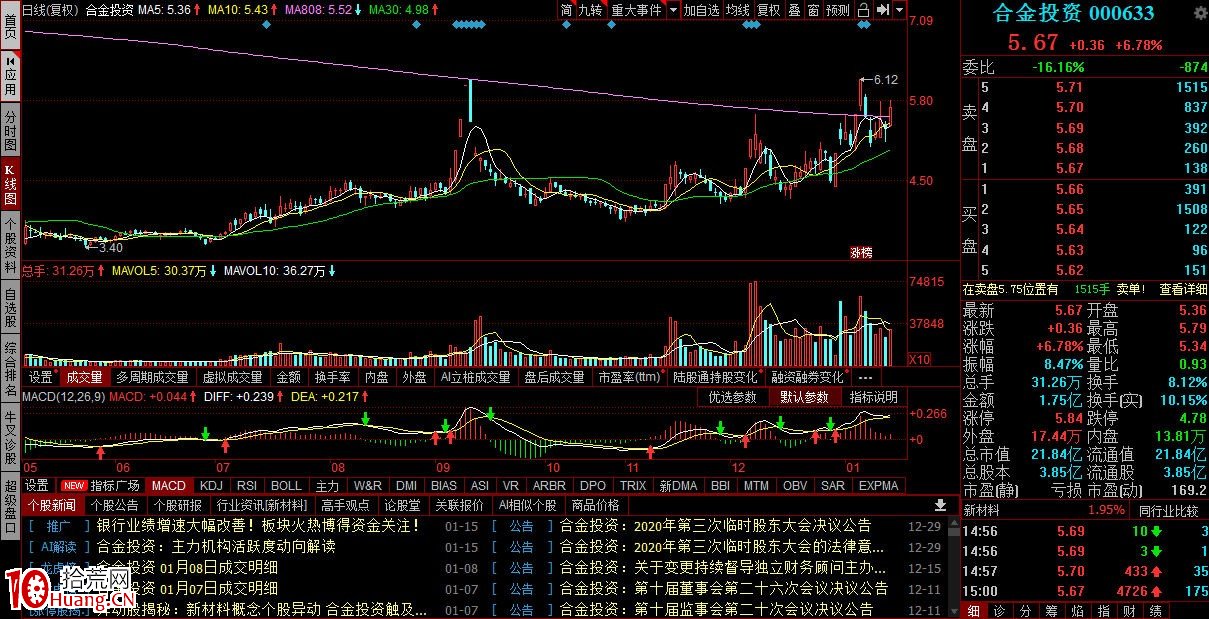Select the 虚拟成交量 tab

click(232, 378)
